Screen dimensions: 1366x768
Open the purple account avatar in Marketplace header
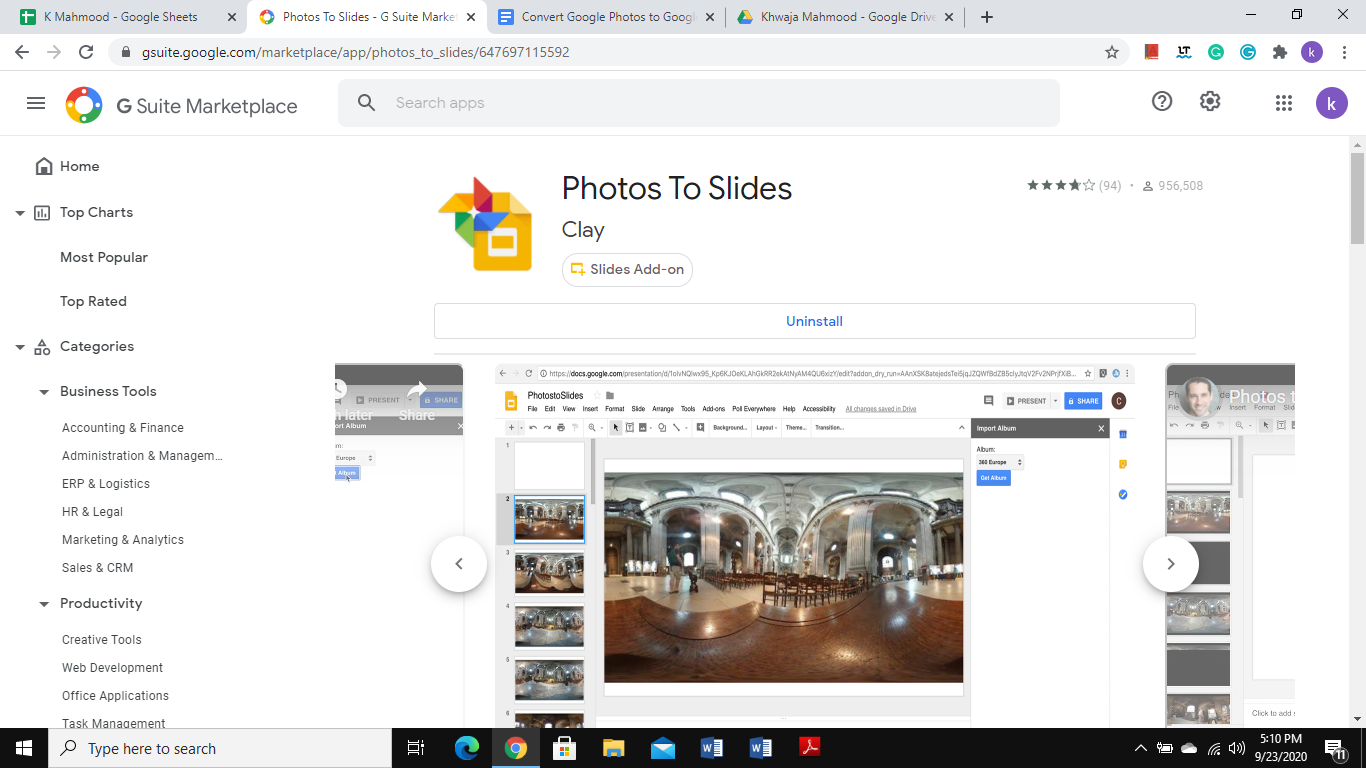point(1332,103)
